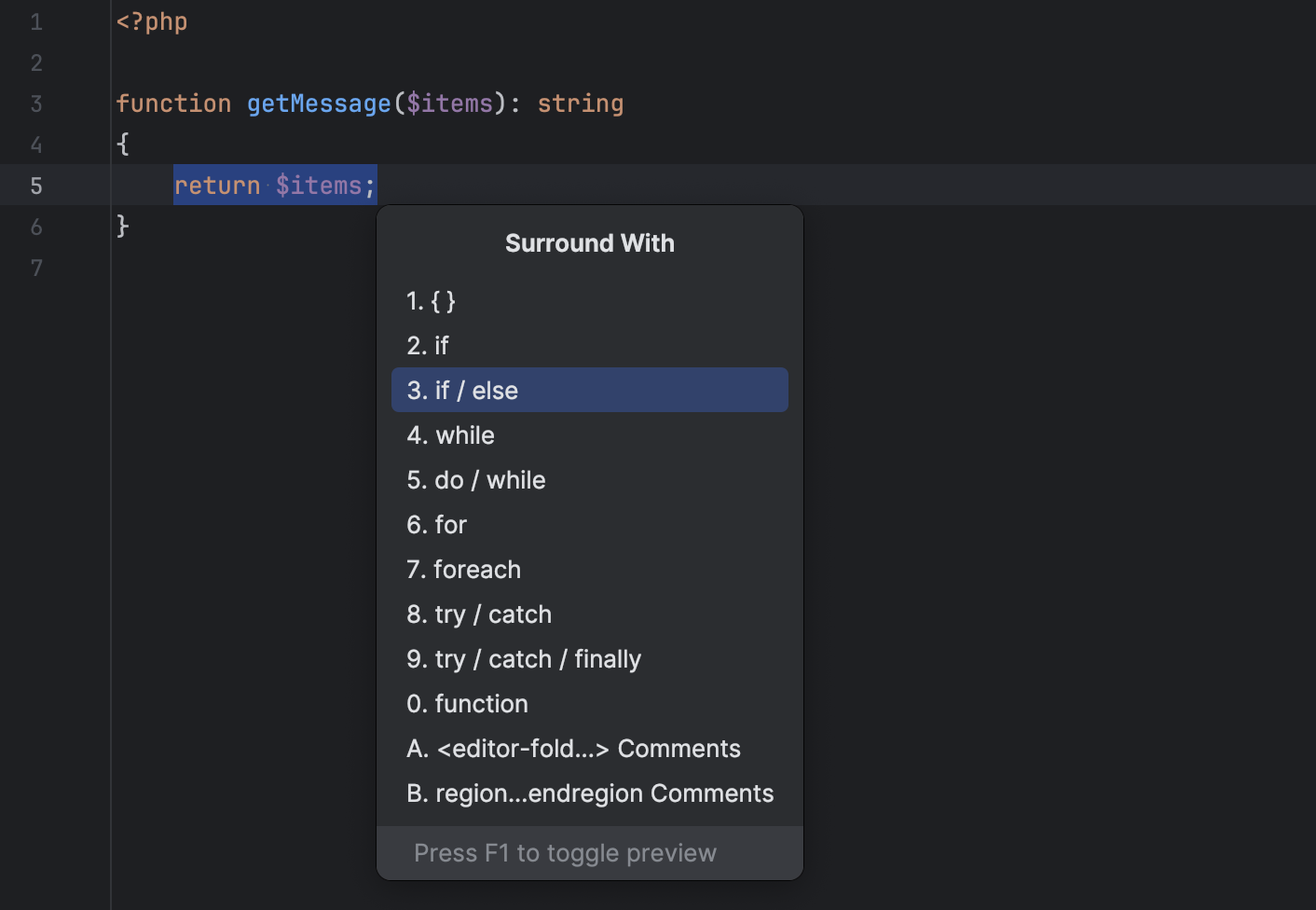
Task: Click the selected "return $items;" statement
Action: 275,185
